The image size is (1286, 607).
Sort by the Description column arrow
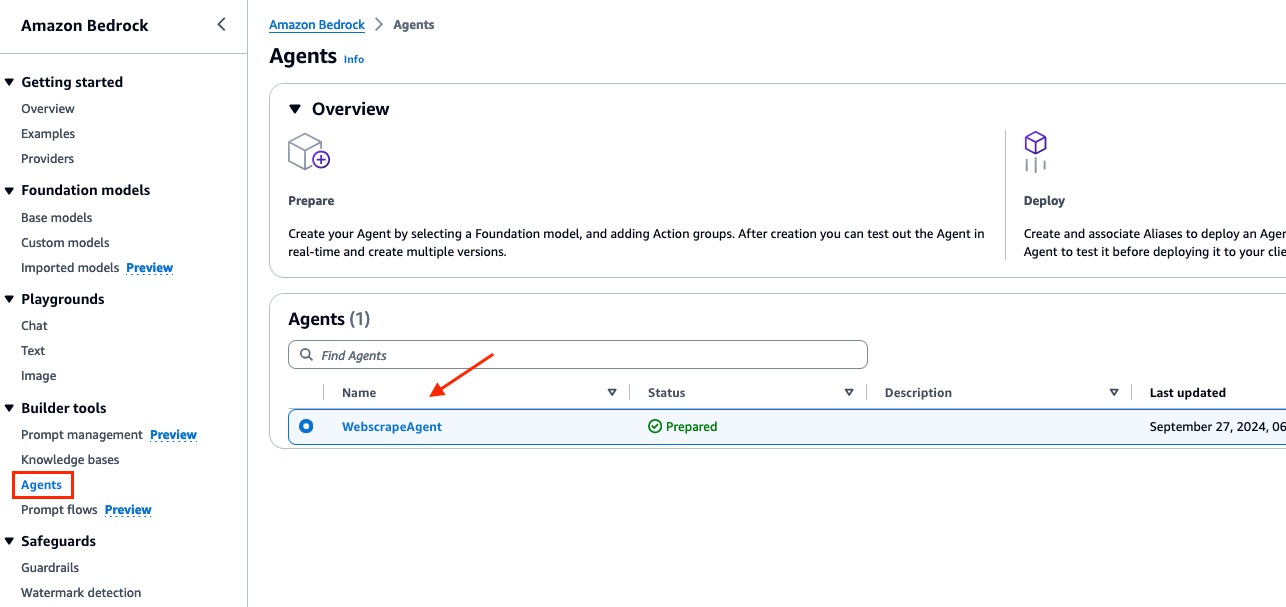1114,393
